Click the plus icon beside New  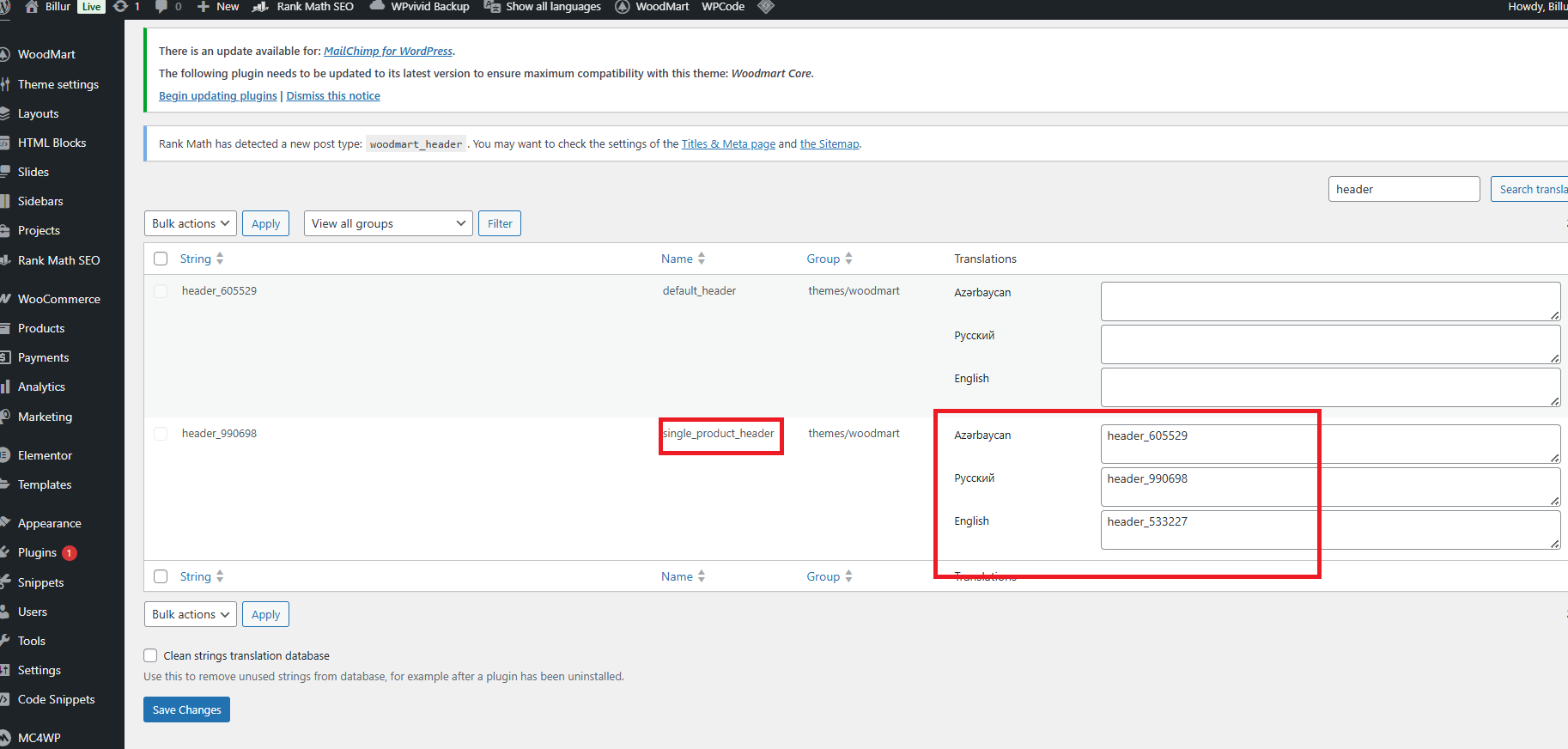coord(204,7)
